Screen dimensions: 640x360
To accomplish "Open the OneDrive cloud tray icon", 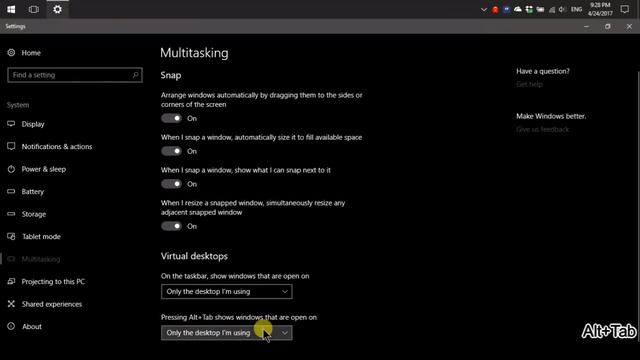I will click(518, 9).
